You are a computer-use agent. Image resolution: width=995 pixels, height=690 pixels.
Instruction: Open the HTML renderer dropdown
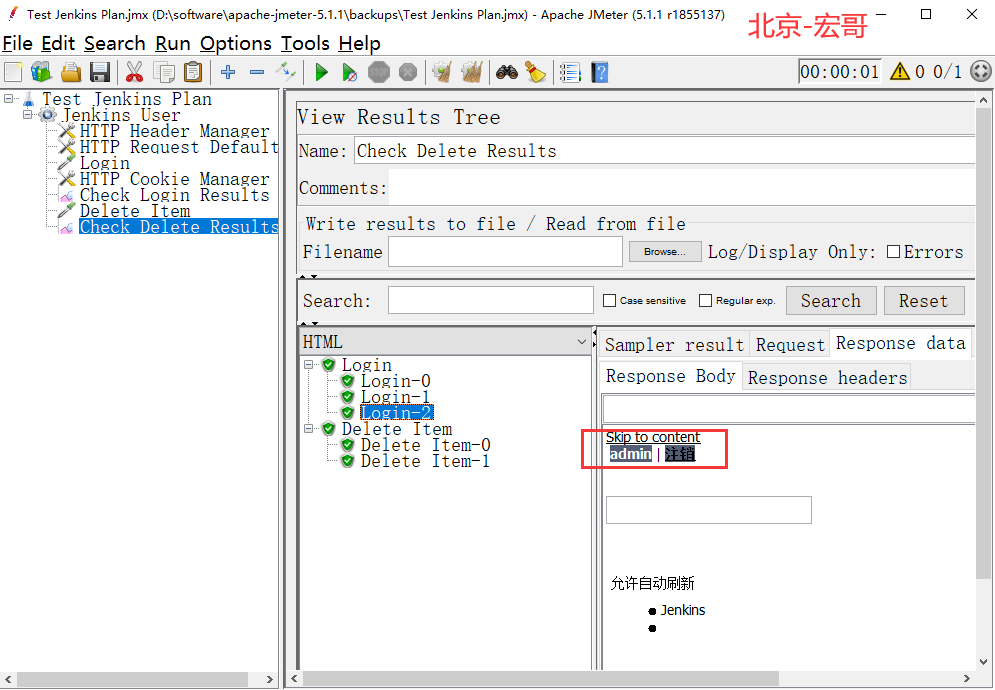pos(445,342)
